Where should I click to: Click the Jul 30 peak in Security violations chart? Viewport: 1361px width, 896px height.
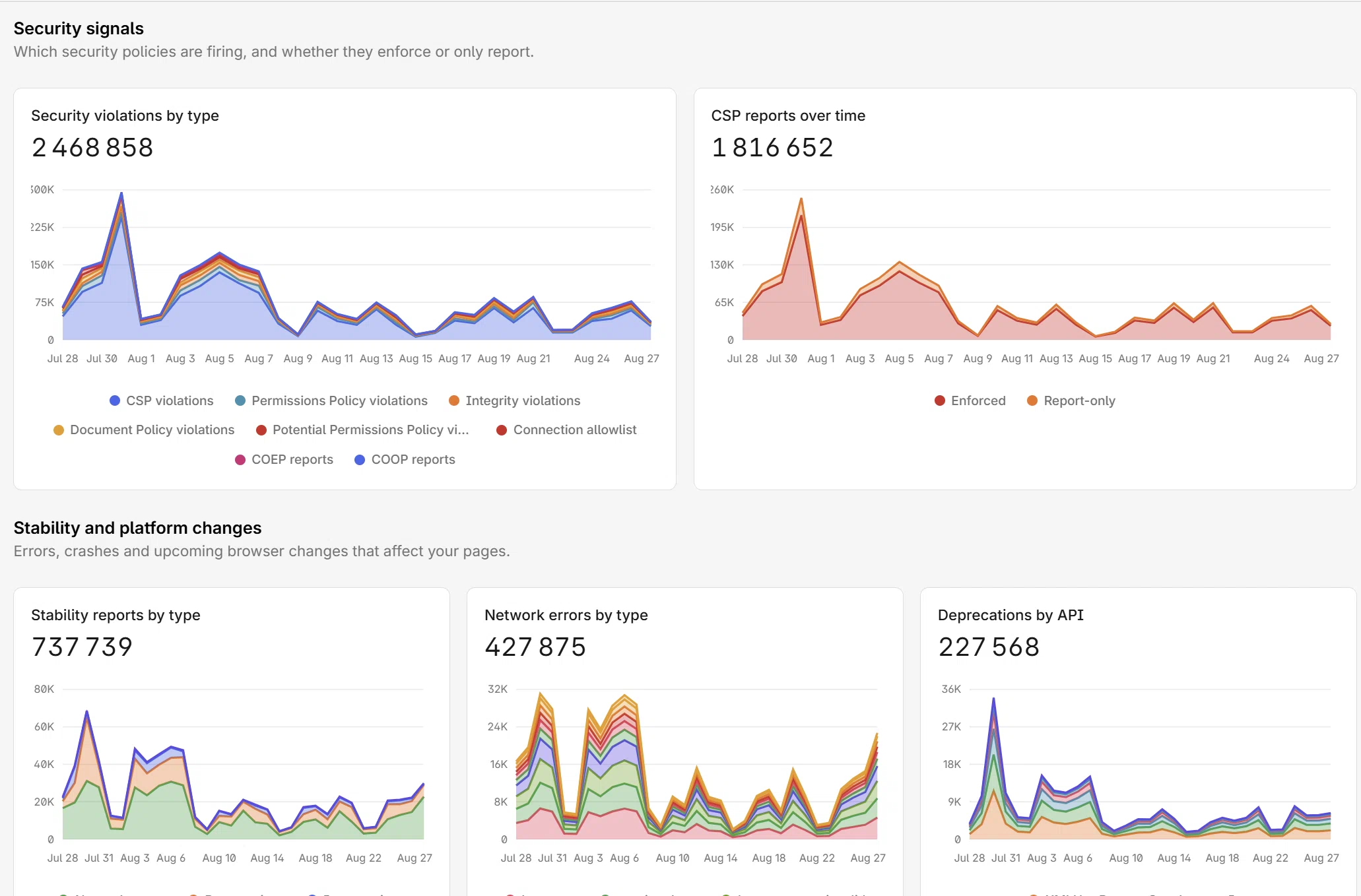coord(121,193)
